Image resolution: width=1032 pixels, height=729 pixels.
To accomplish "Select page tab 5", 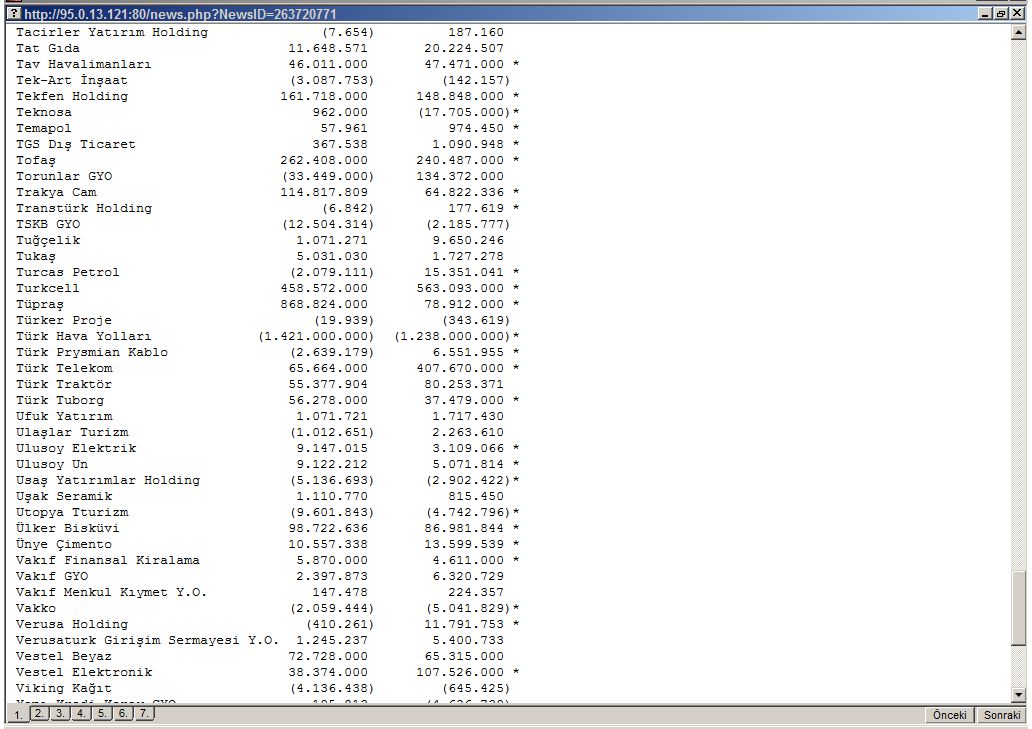I will (102, 713).
